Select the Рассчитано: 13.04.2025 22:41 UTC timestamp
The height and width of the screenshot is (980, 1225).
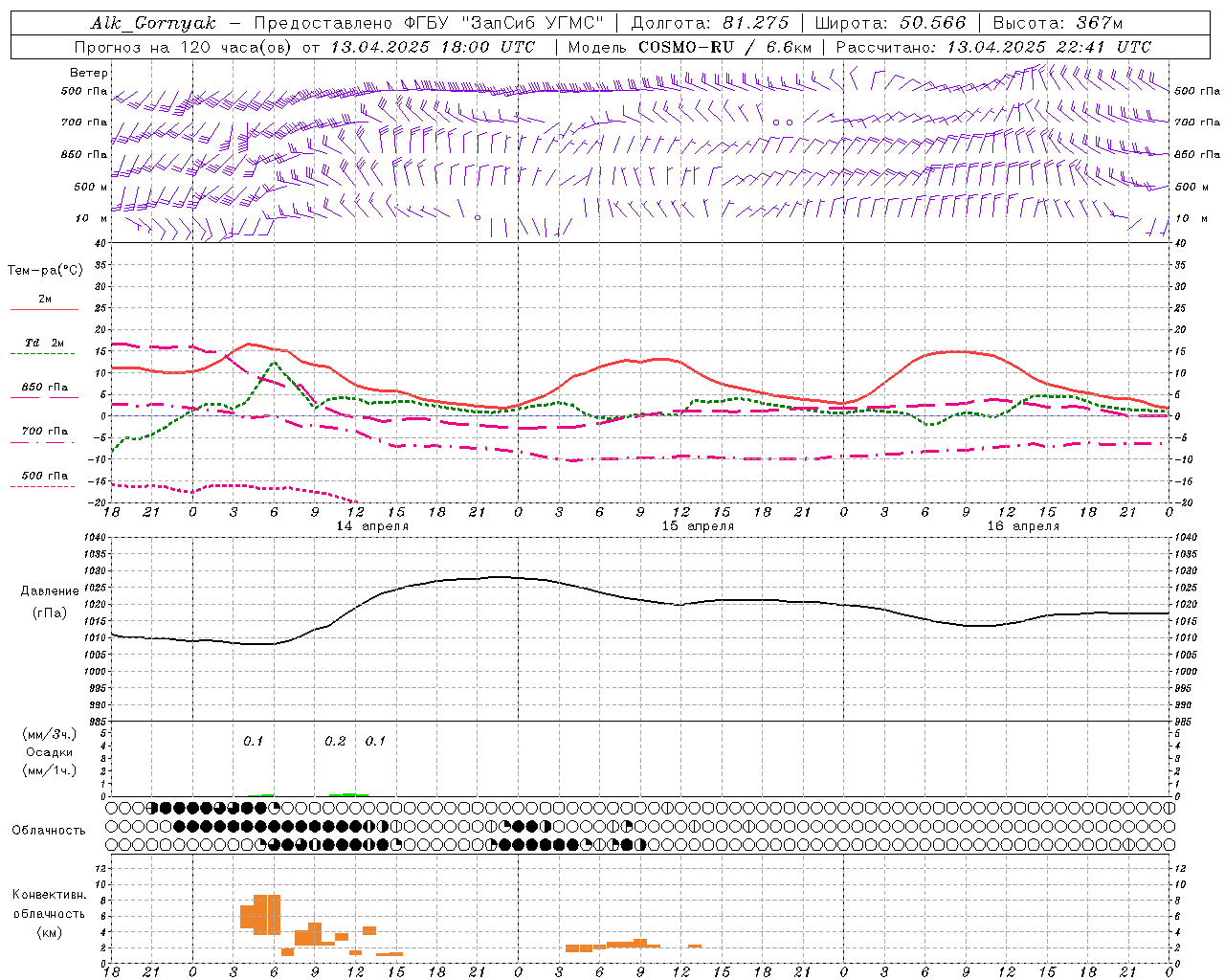point(993,47)
